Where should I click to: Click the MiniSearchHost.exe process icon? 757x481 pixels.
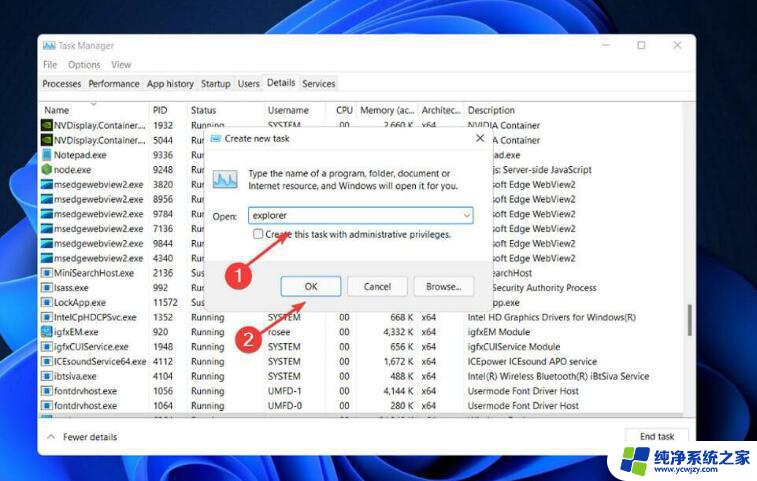coord(46,273)
